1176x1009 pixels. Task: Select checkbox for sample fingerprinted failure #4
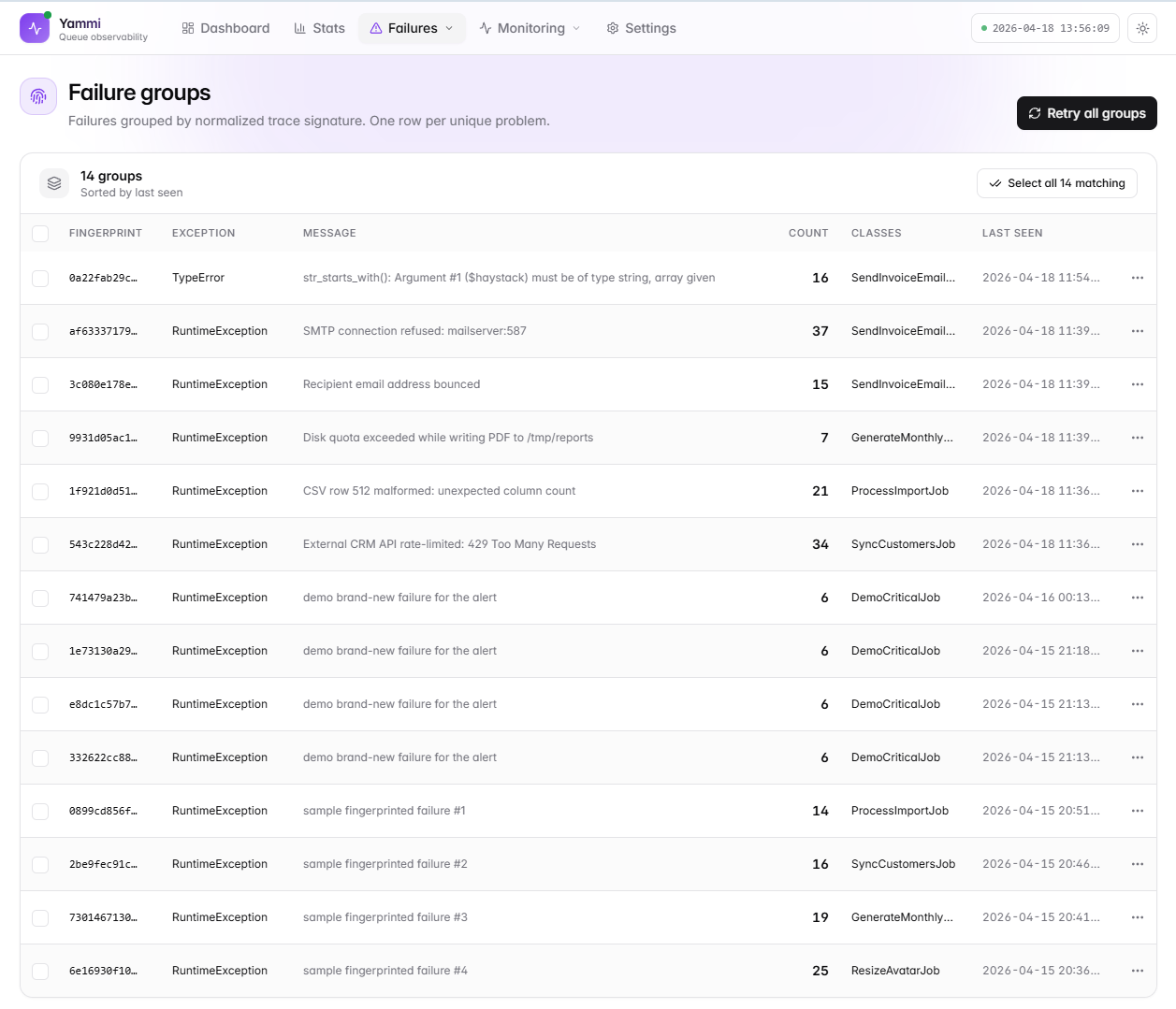[40, 971]
